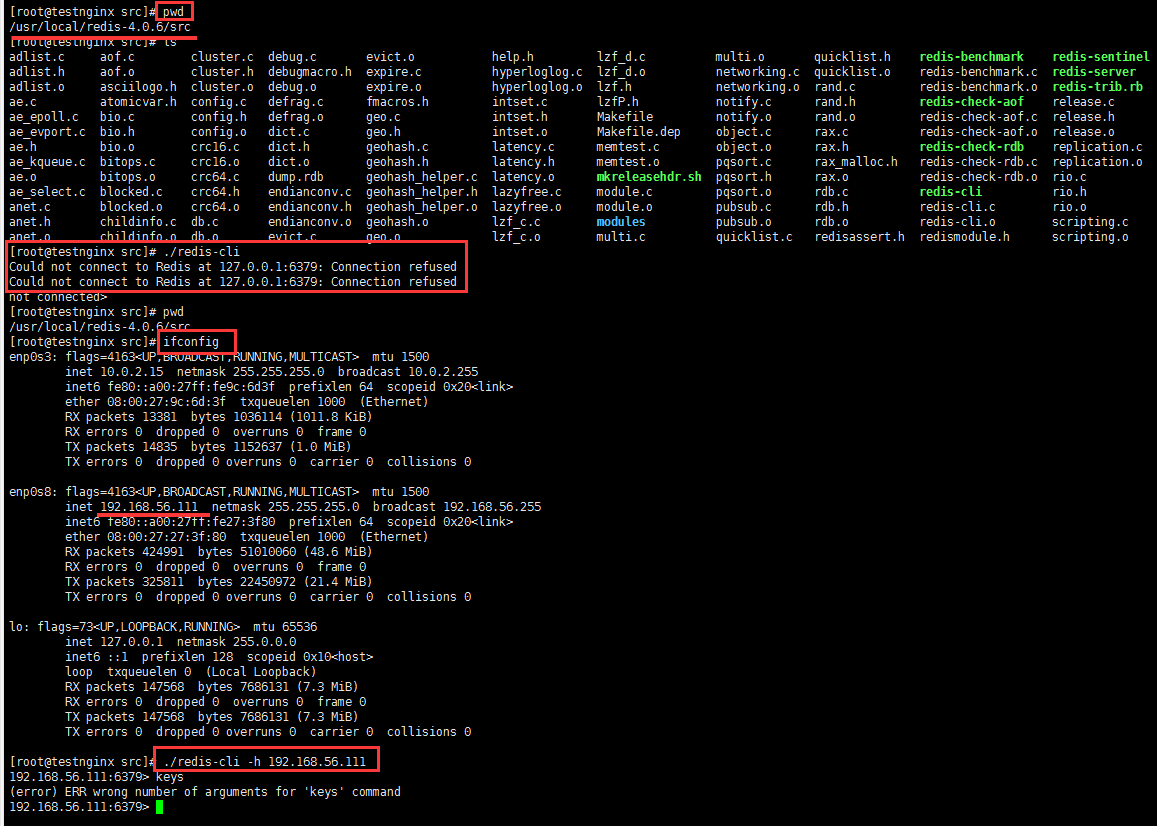
Task: Click the './redis-cli -h 192.168.56.111' command
Action: (265, 762)
